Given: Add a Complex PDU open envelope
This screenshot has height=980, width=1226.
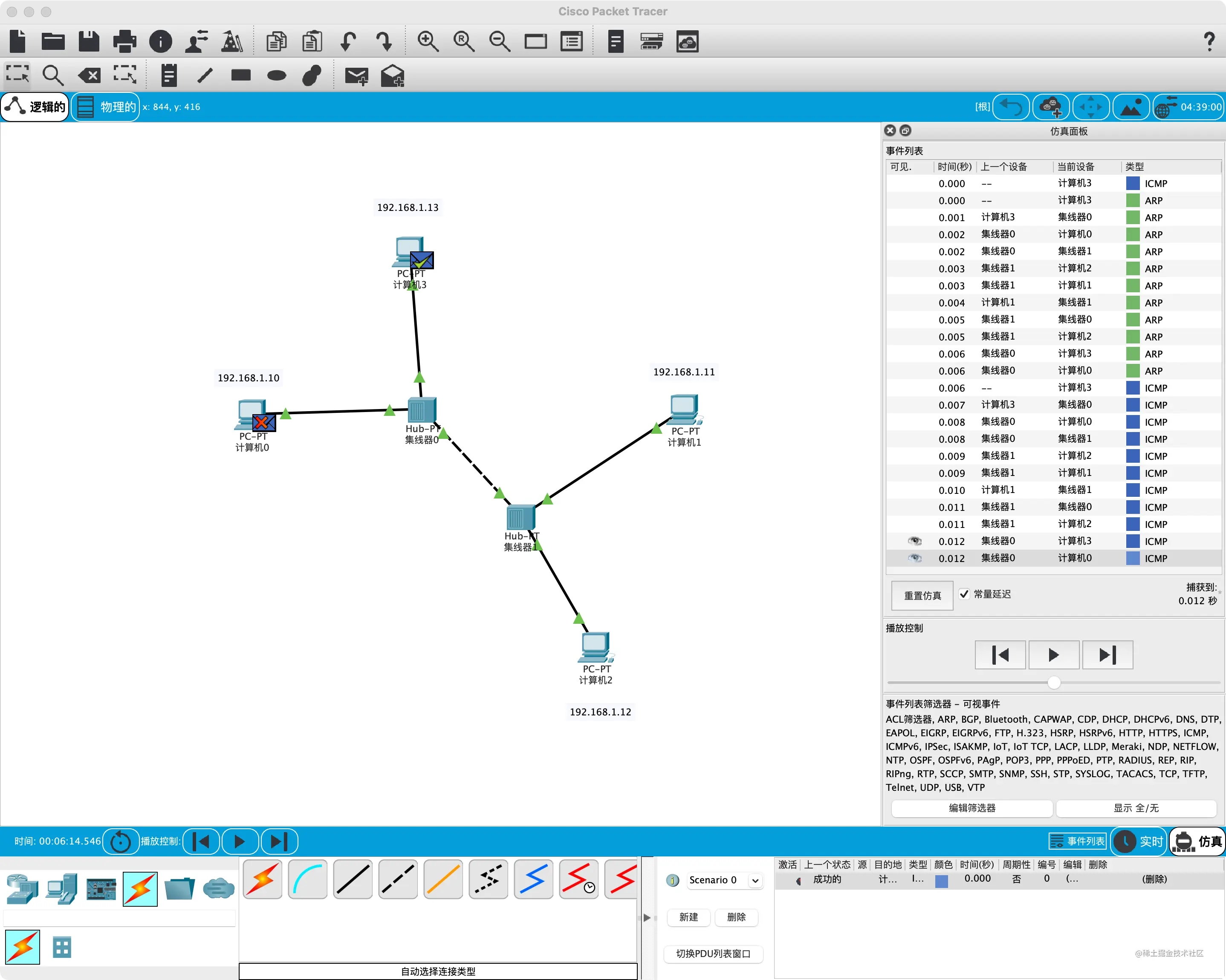Looking at the screenshot, I should (x=392, y=75).
